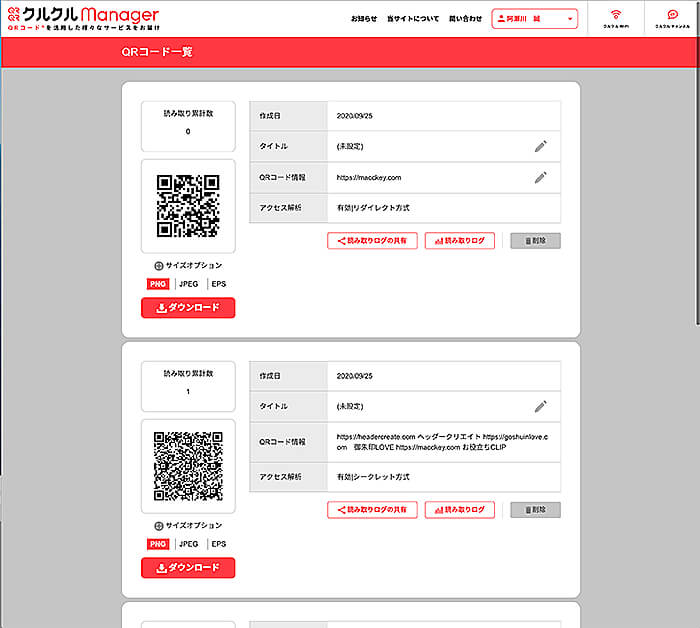Click second card's read count value 1
The height and width of the screenshot is (628, 700).
click(x=188, y=392)
